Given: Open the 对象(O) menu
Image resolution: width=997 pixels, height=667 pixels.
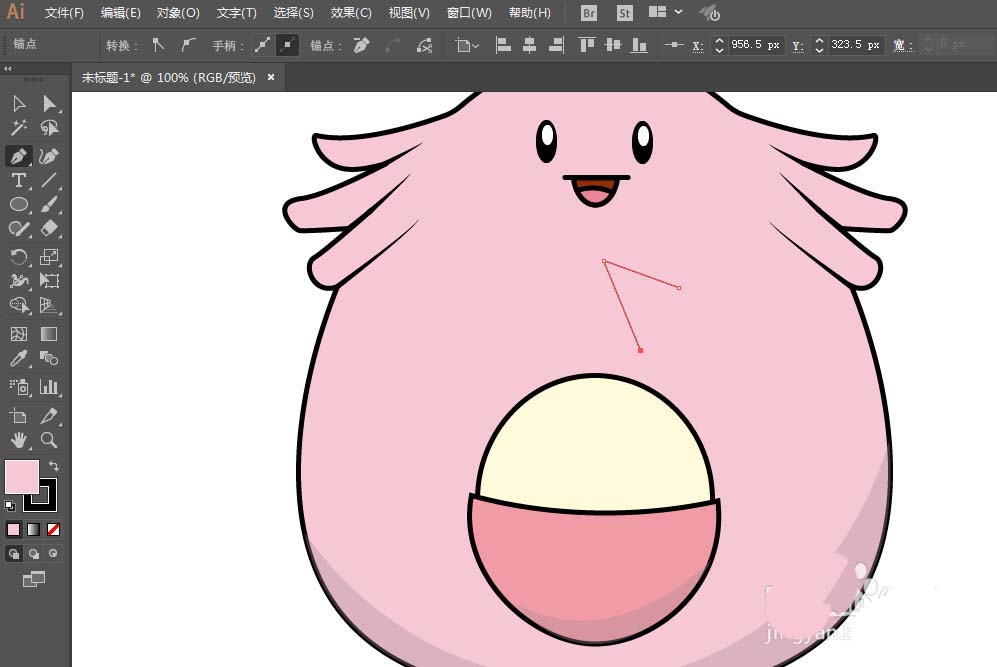Looking at the screenshot, I should [178, 13].
